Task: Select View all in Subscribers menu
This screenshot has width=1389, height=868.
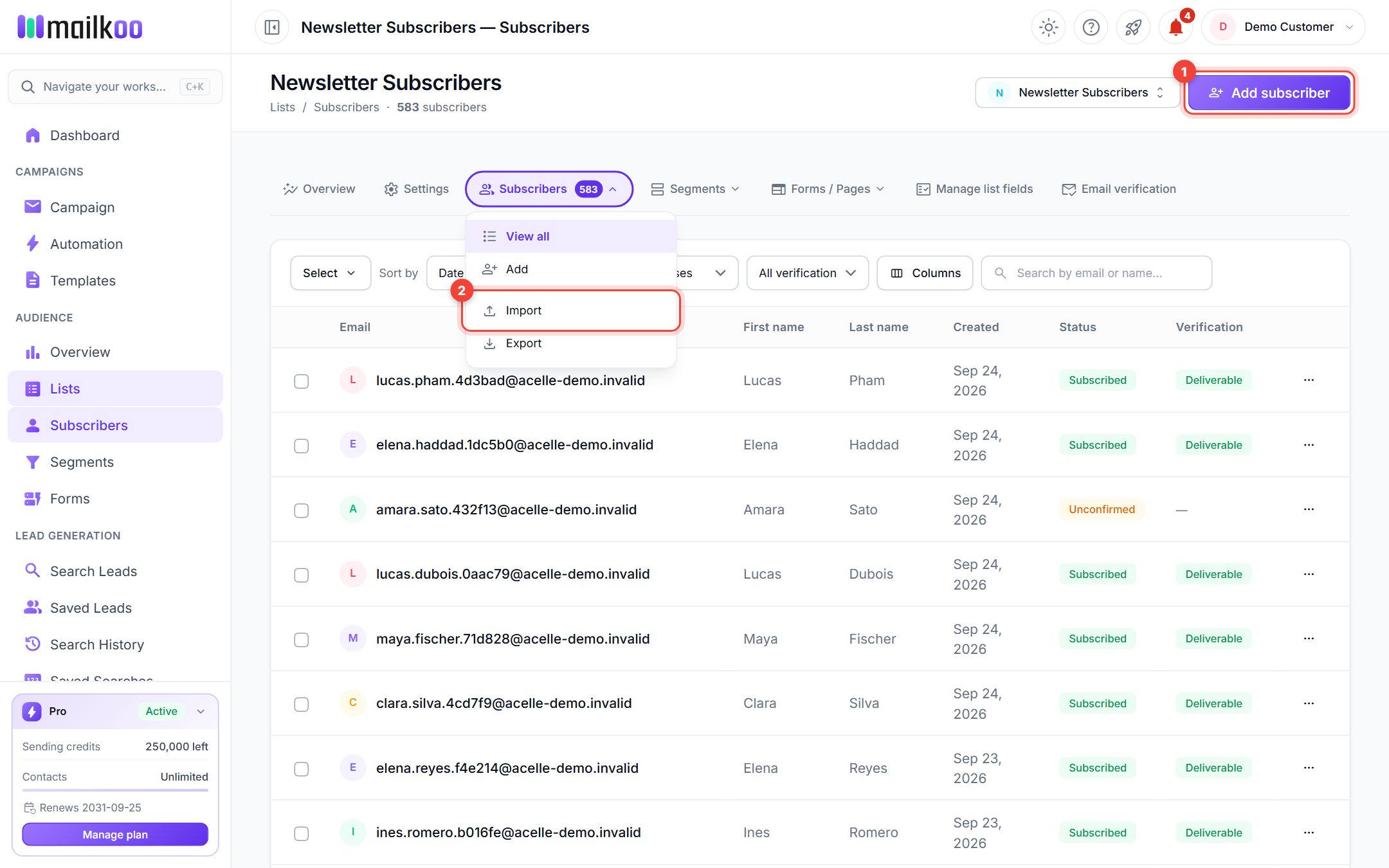Action: point(571,236)
